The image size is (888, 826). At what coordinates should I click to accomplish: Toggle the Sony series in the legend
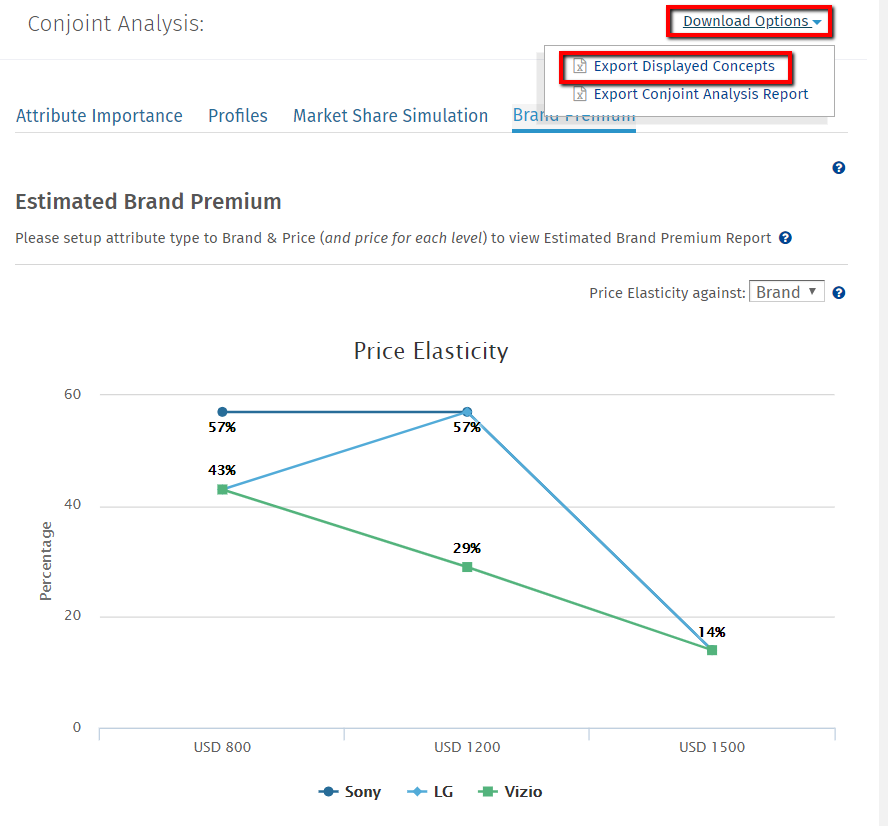pyautogui.click(x=350, y=792)
